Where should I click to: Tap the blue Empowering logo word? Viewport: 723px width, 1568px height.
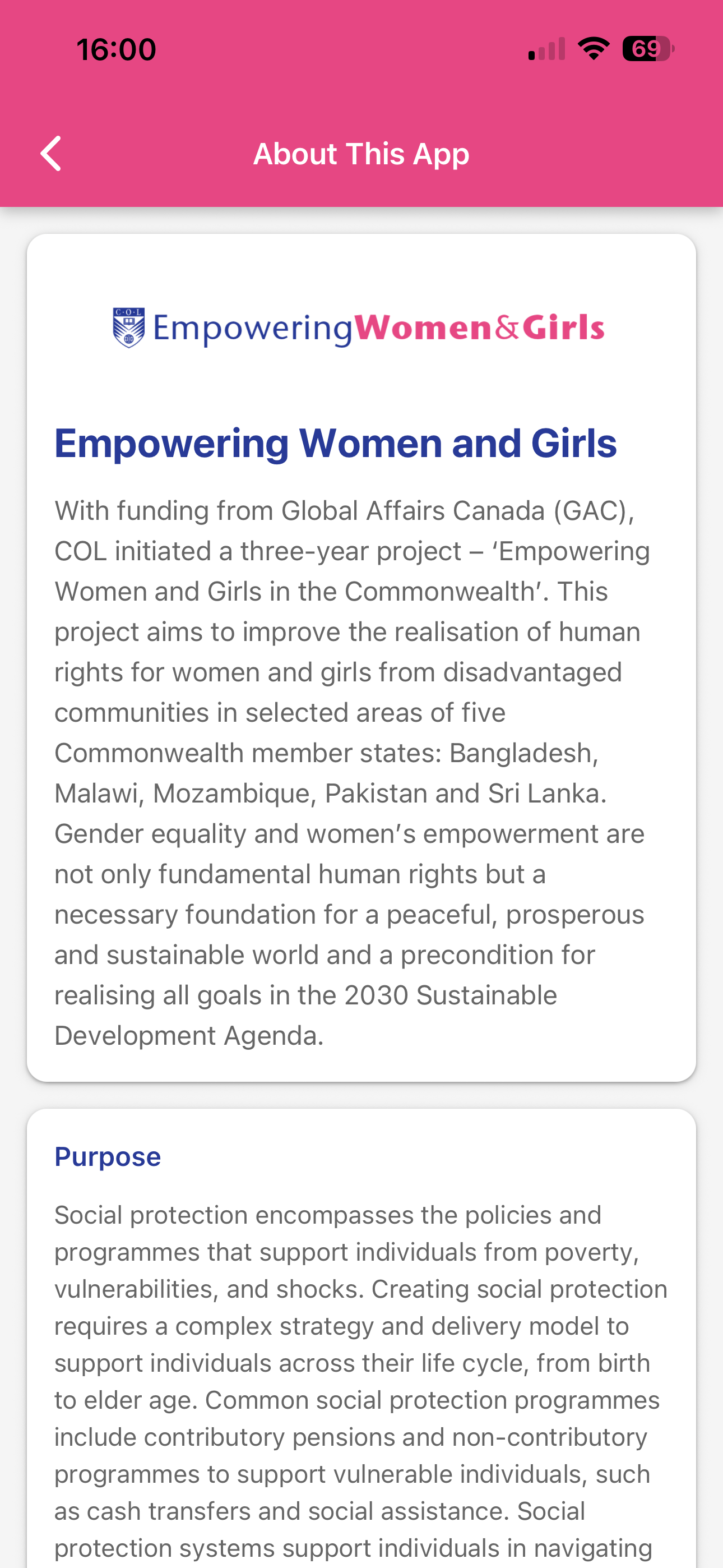pos(253,329)
